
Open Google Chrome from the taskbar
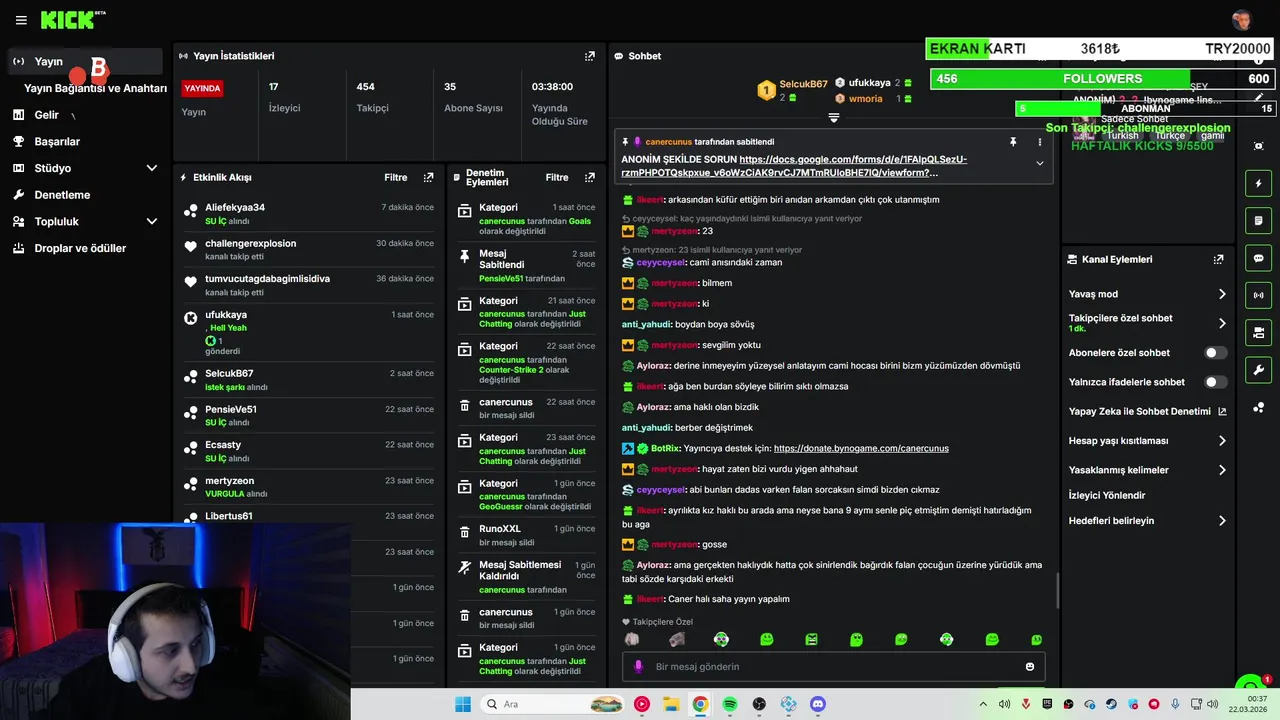coord(700,704)
